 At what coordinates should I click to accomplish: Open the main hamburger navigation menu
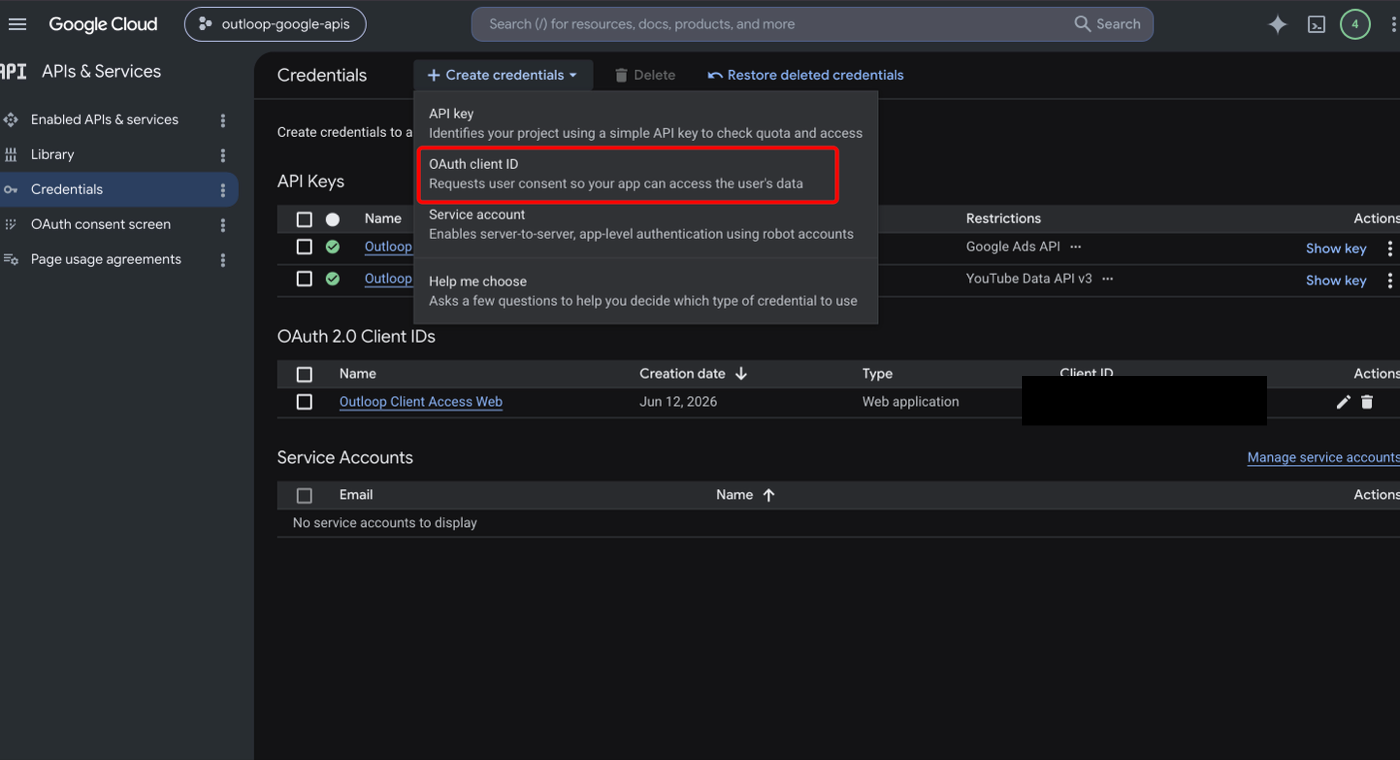point(17,24)
